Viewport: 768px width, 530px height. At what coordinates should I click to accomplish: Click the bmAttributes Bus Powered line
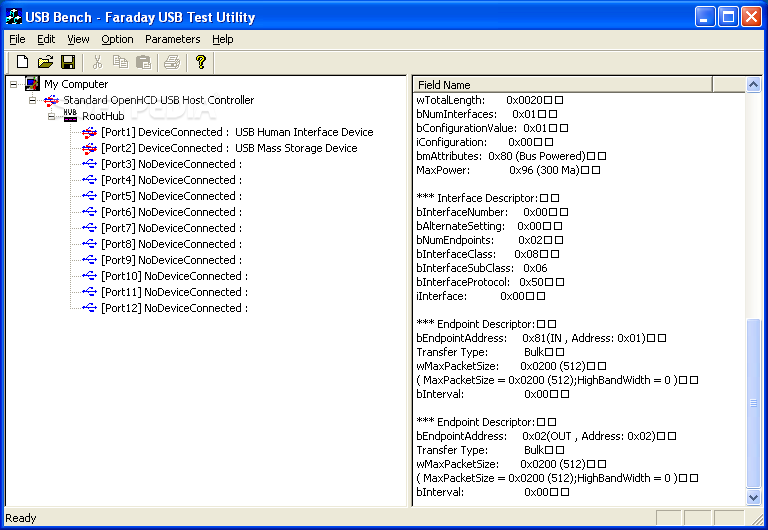click(511, 156)
